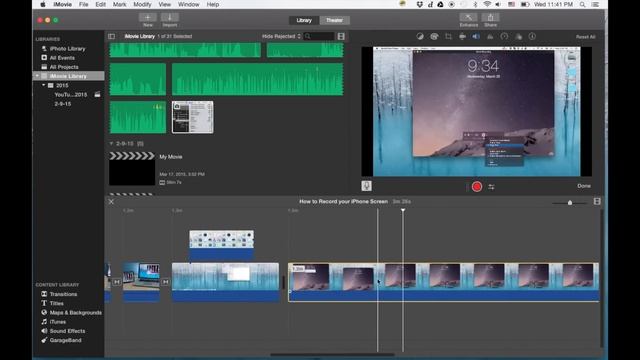Collapse the iMovie Library disclosure triangle

(37, 76)
